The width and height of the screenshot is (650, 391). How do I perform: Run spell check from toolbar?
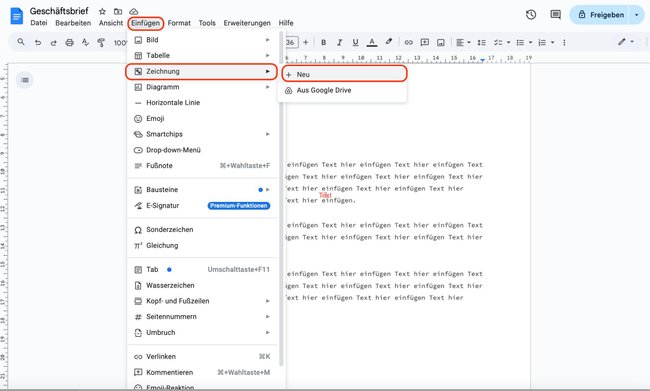[85, 42]
